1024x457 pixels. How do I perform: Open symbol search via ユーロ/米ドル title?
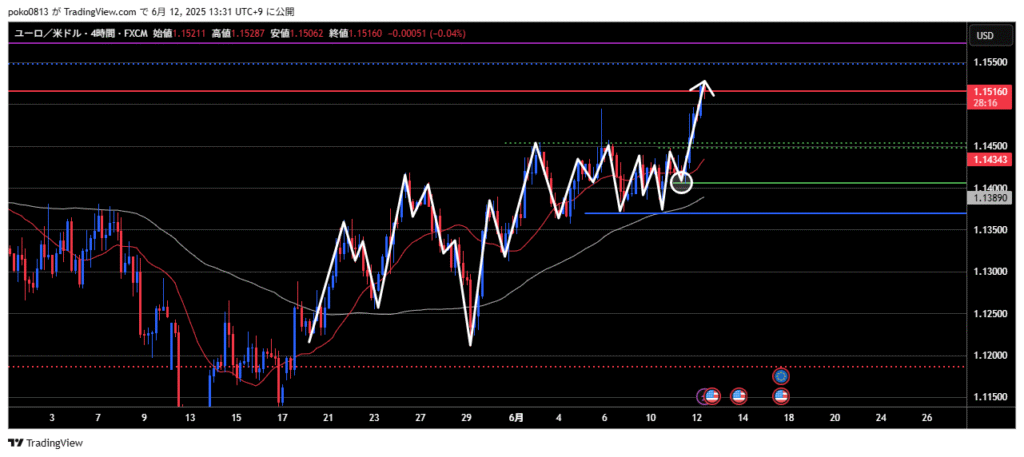pos(47,34)
